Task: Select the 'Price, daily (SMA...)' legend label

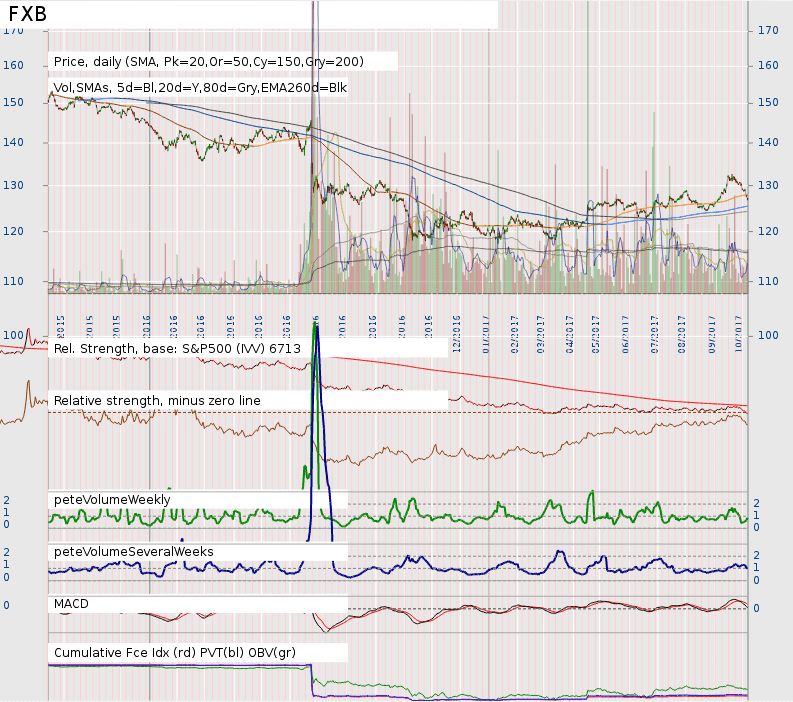Action: 209,62
